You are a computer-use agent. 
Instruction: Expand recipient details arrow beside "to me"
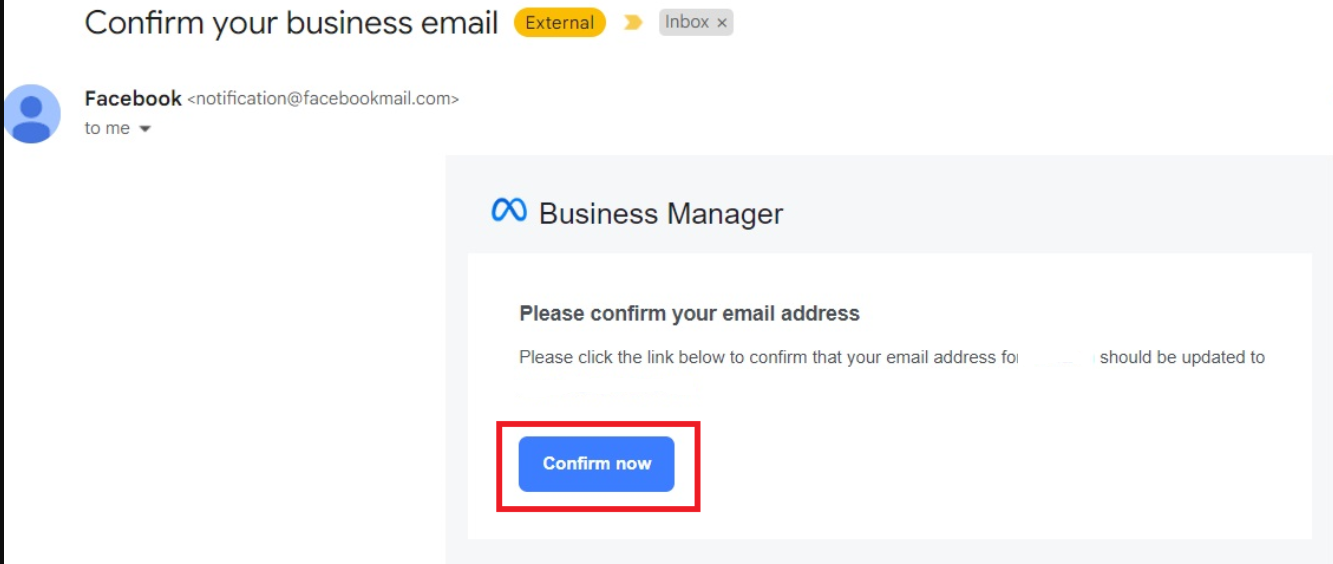[x=145, y=129]
